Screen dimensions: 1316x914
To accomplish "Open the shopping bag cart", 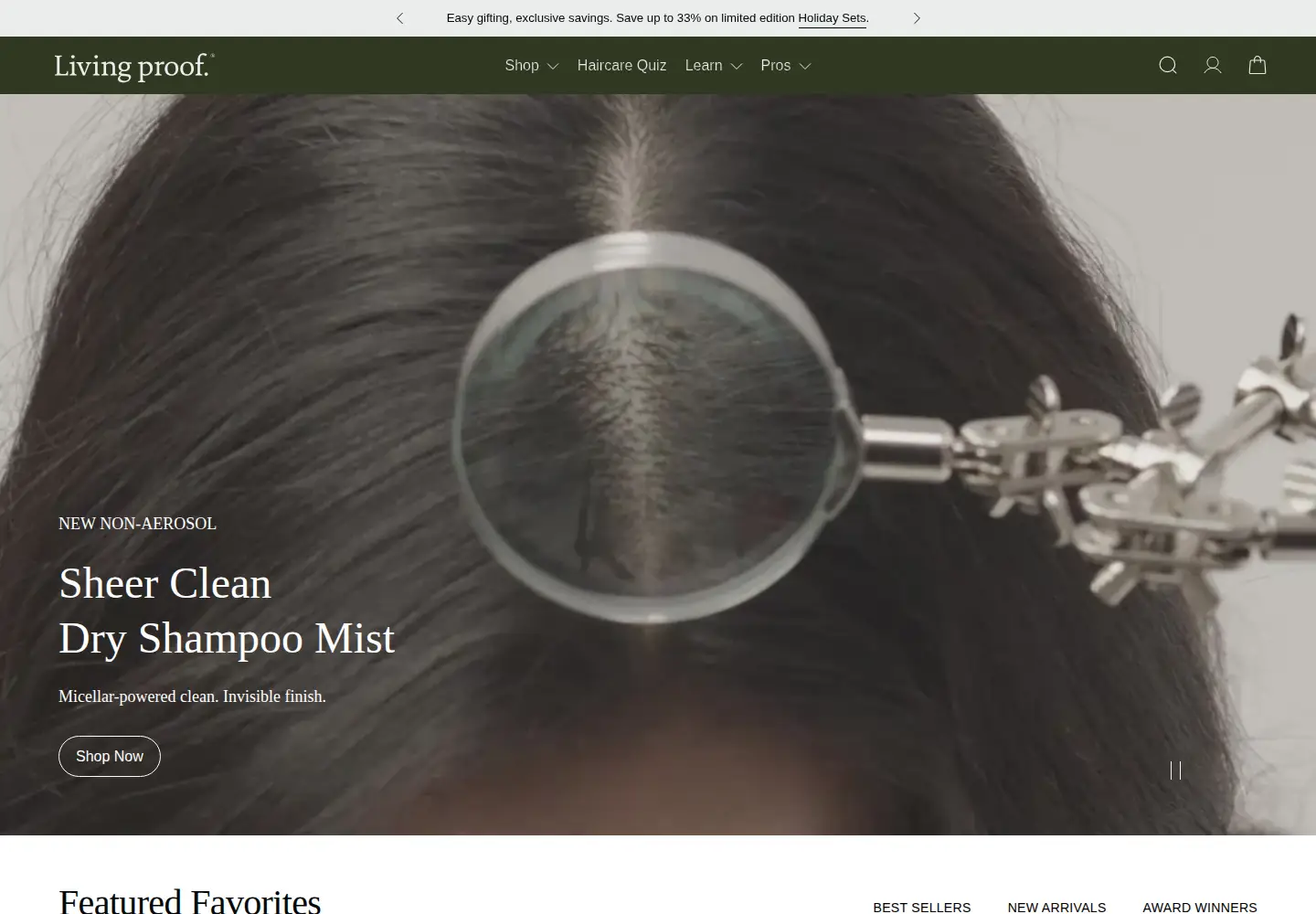I will [1258, 65].
